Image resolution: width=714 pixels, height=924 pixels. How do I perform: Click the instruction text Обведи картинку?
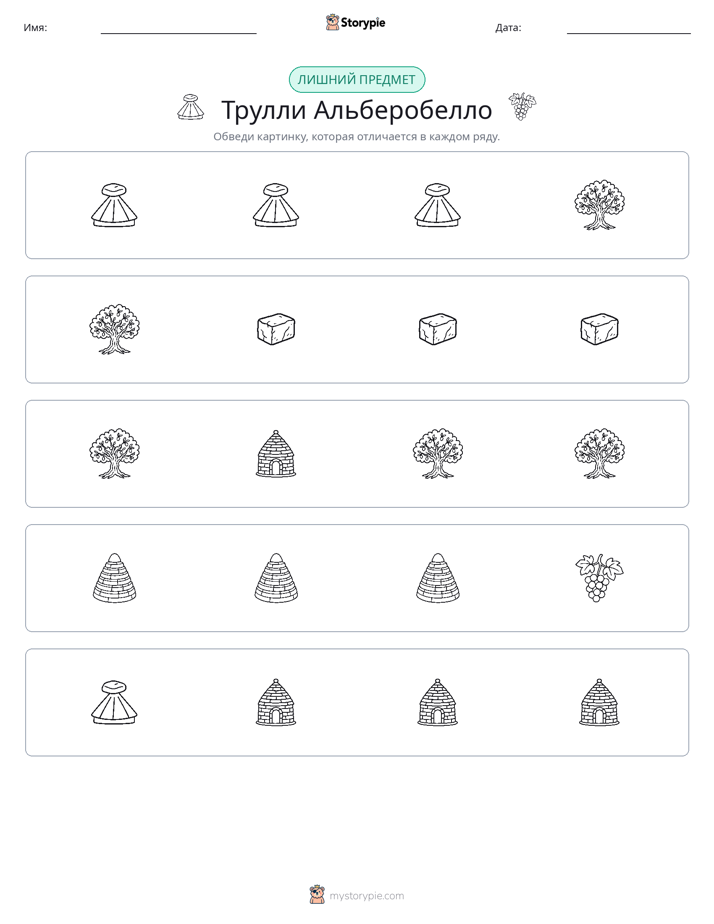point(260,137)
